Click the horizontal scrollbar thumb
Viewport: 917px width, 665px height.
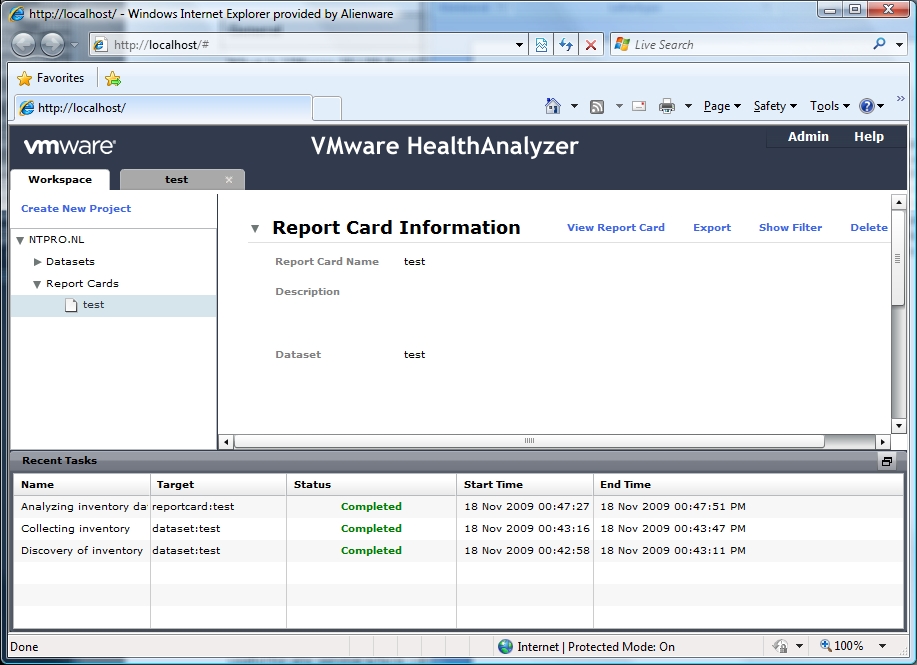(529, 441)
